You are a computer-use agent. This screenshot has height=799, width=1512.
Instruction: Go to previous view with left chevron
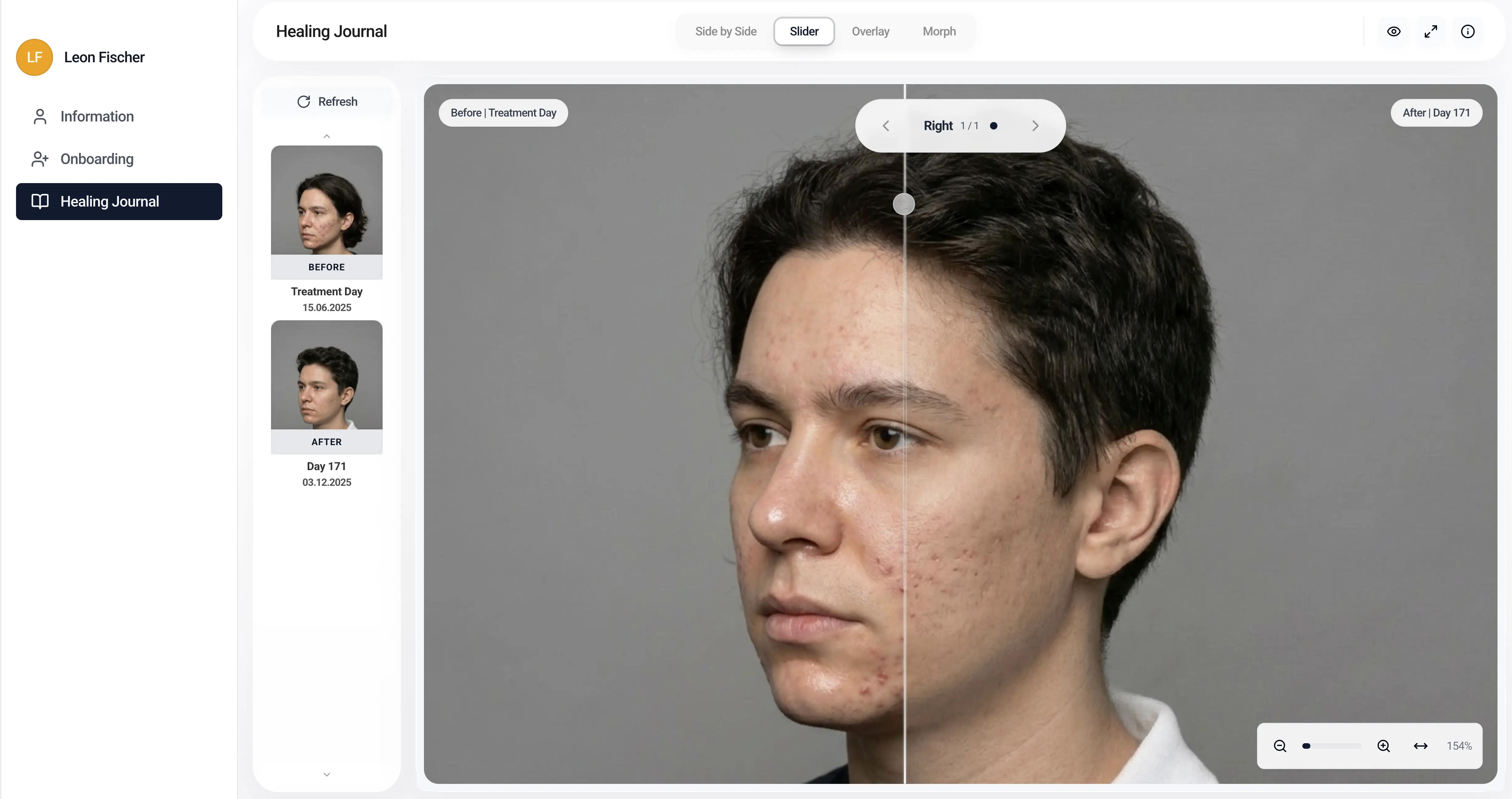tap(886, 125)
